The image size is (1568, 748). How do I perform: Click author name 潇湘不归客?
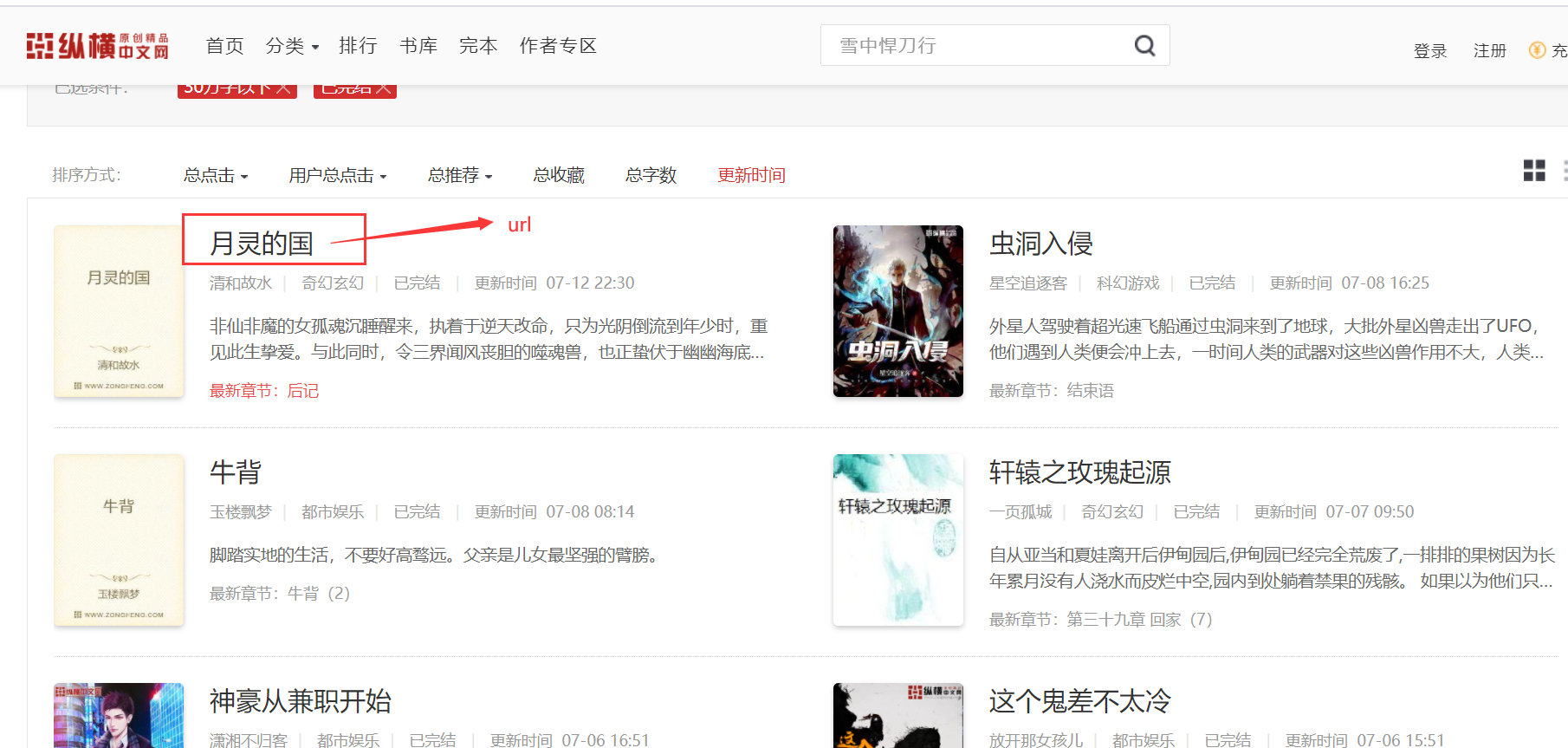coord(249,740)
